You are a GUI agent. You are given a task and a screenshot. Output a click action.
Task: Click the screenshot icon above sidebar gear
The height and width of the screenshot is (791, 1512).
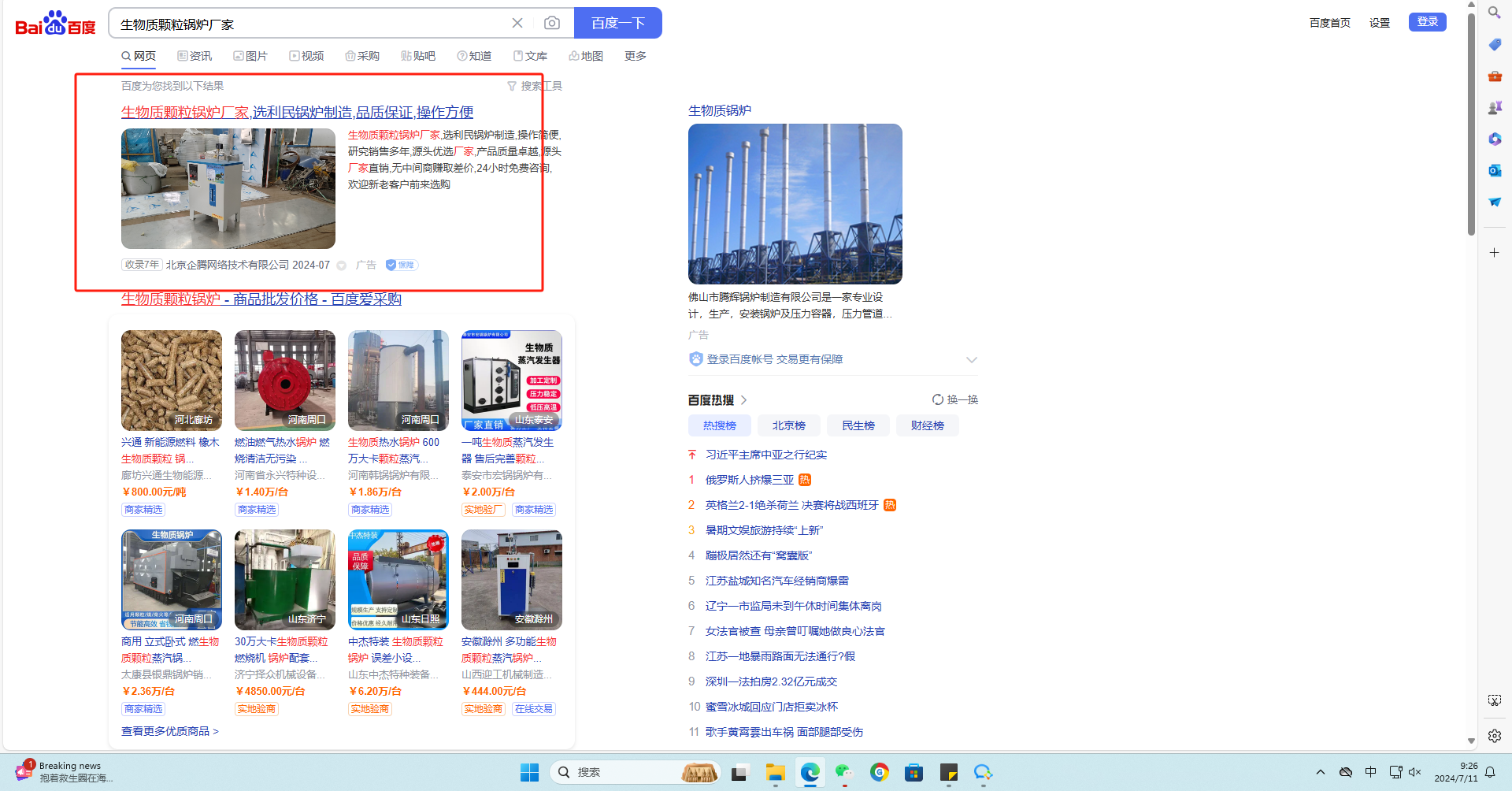1494,700
